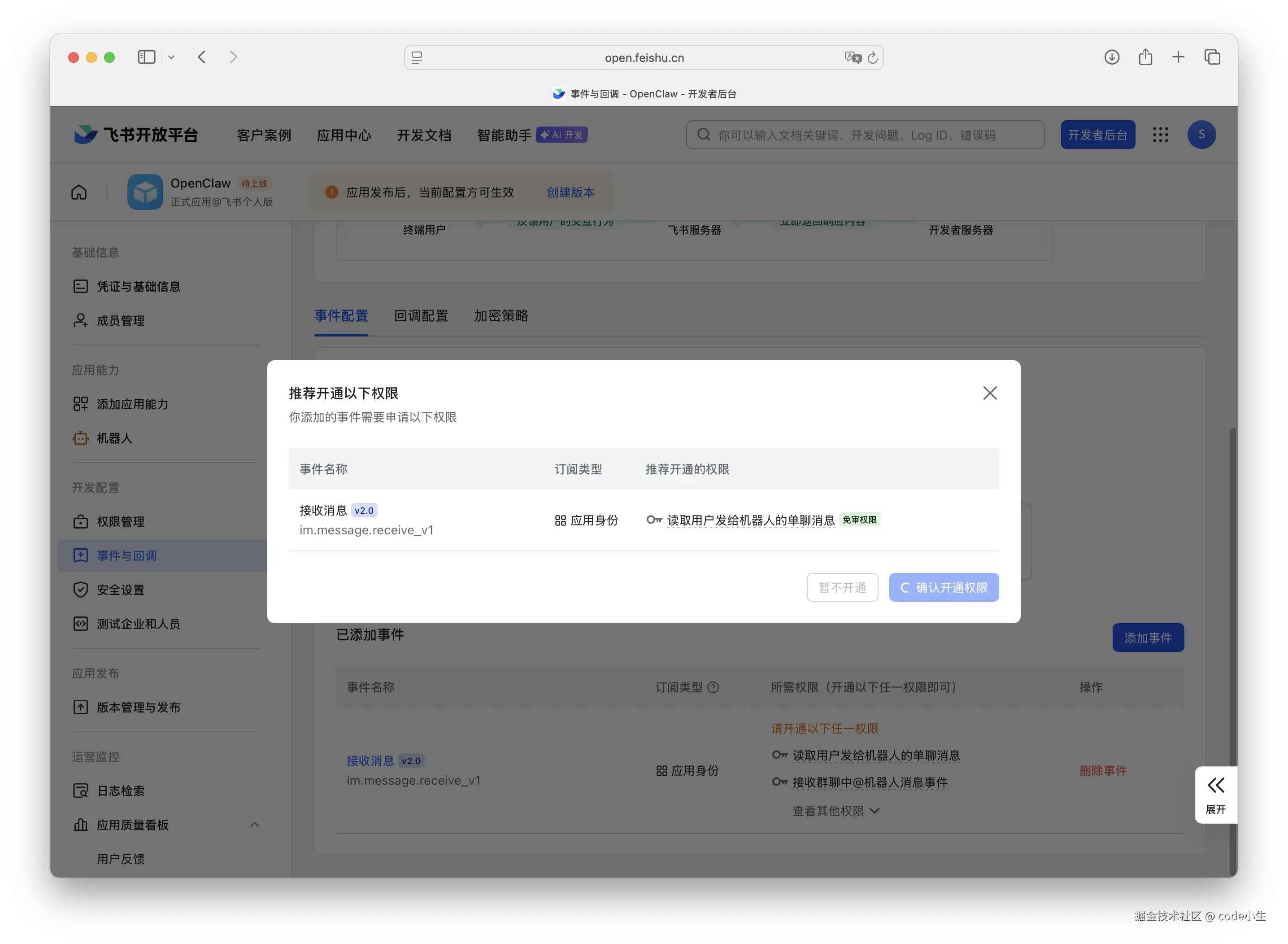Open the tab overview icon
Viewport: 1288px width, 944px height.
pos(1212,57)
